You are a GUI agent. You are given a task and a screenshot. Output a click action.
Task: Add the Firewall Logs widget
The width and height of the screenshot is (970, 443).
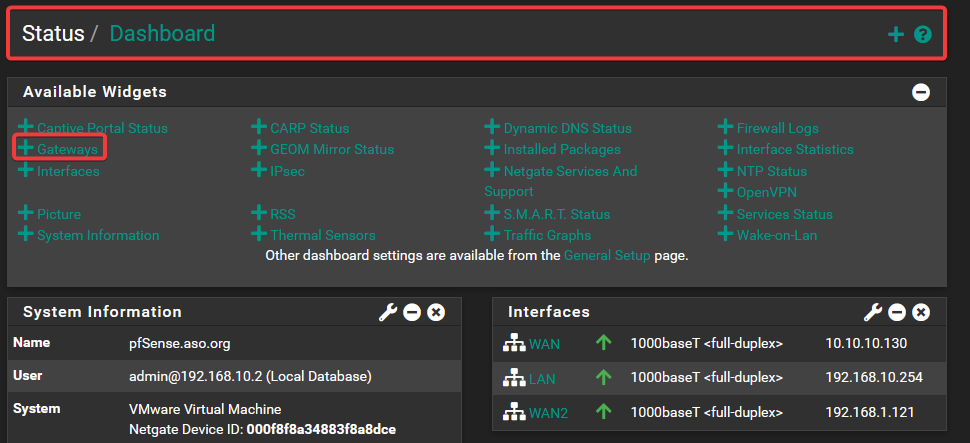click(768, 128)
